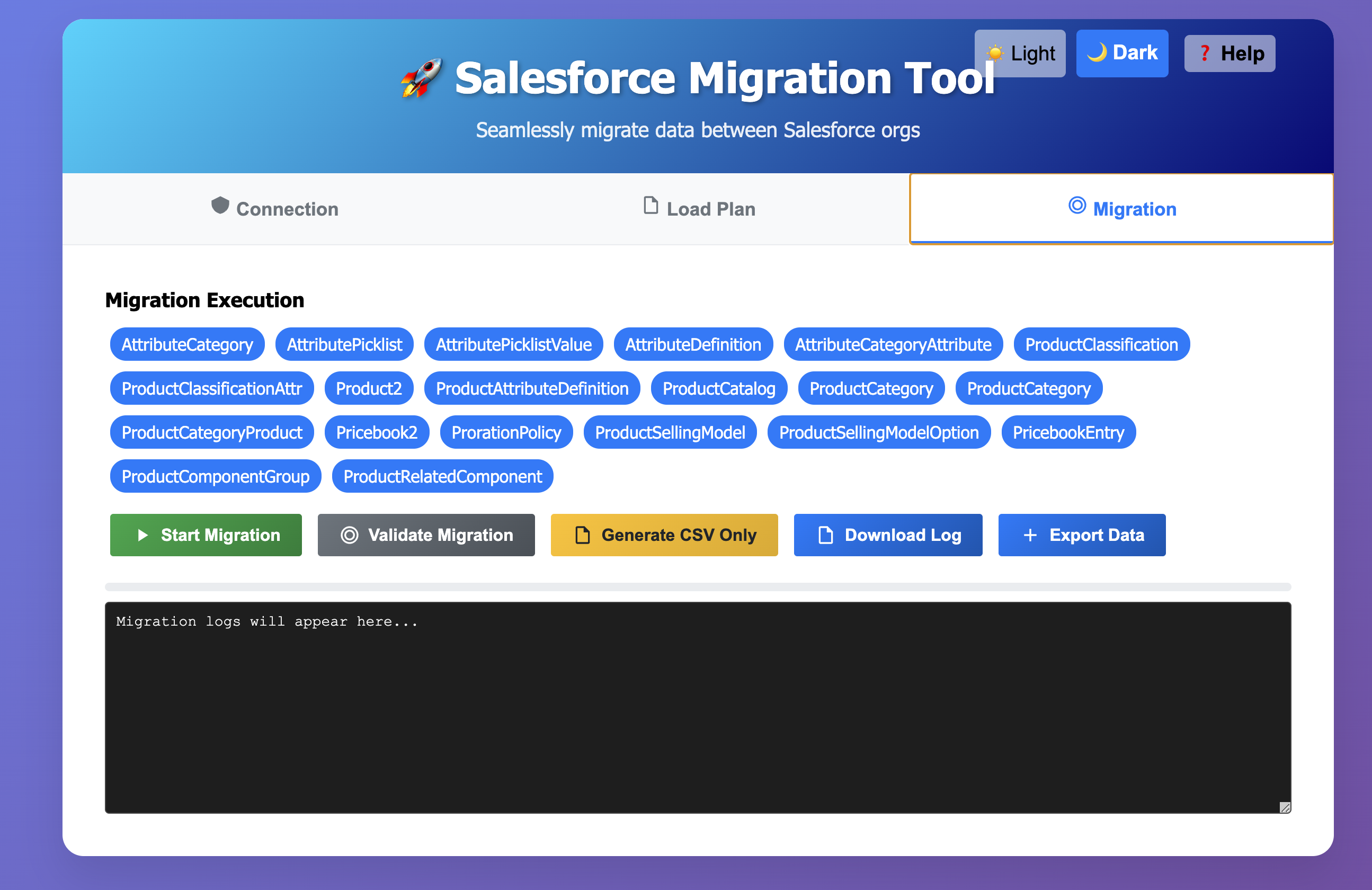Select the AttributeCategory object chip

[x=187, y=345]
